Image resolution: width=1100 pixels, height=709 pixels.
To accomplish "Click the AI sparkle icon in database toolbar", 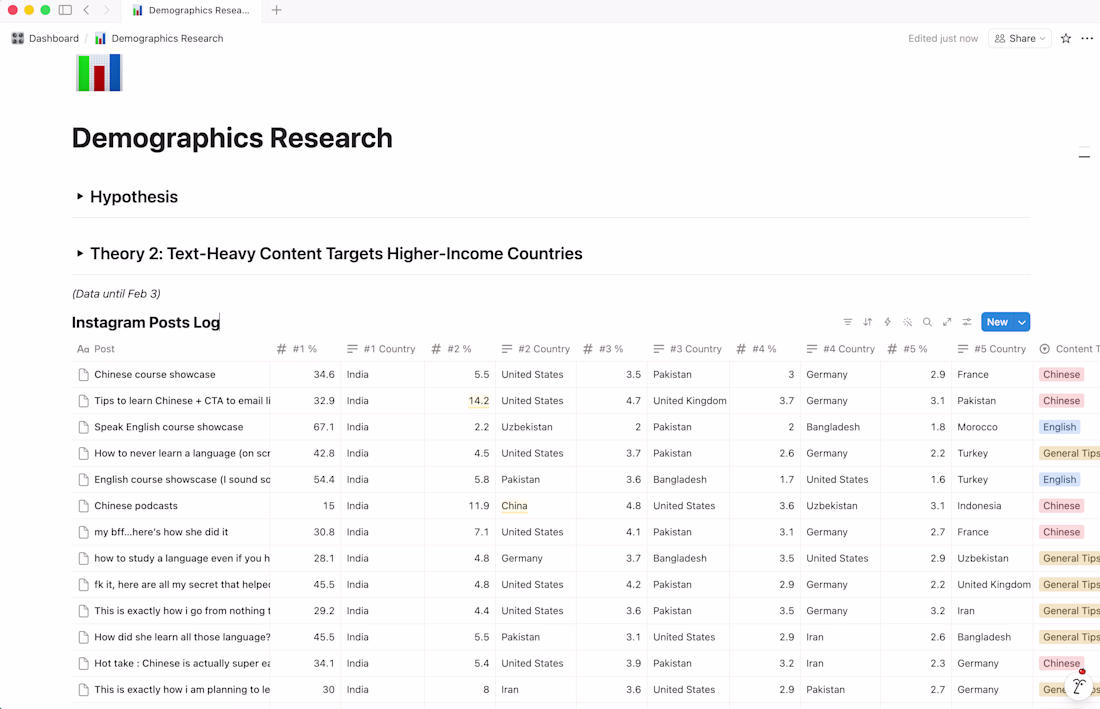I will pos(907,322).
